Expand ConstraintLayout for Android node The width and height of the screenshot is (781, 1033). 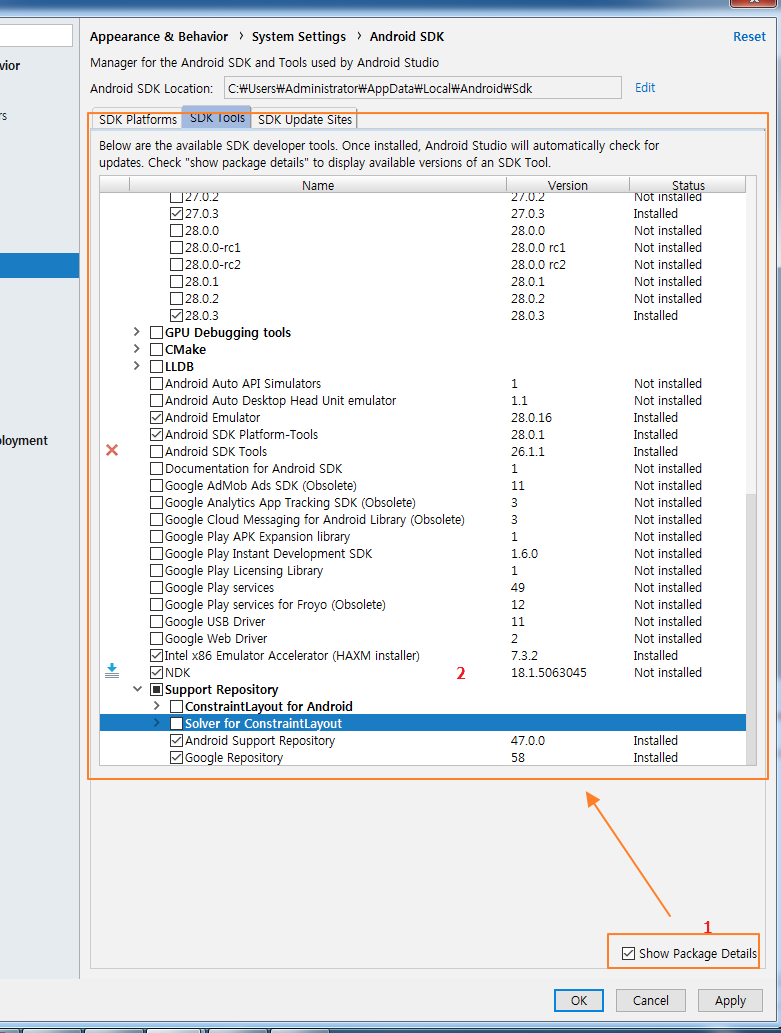point(157,706)
